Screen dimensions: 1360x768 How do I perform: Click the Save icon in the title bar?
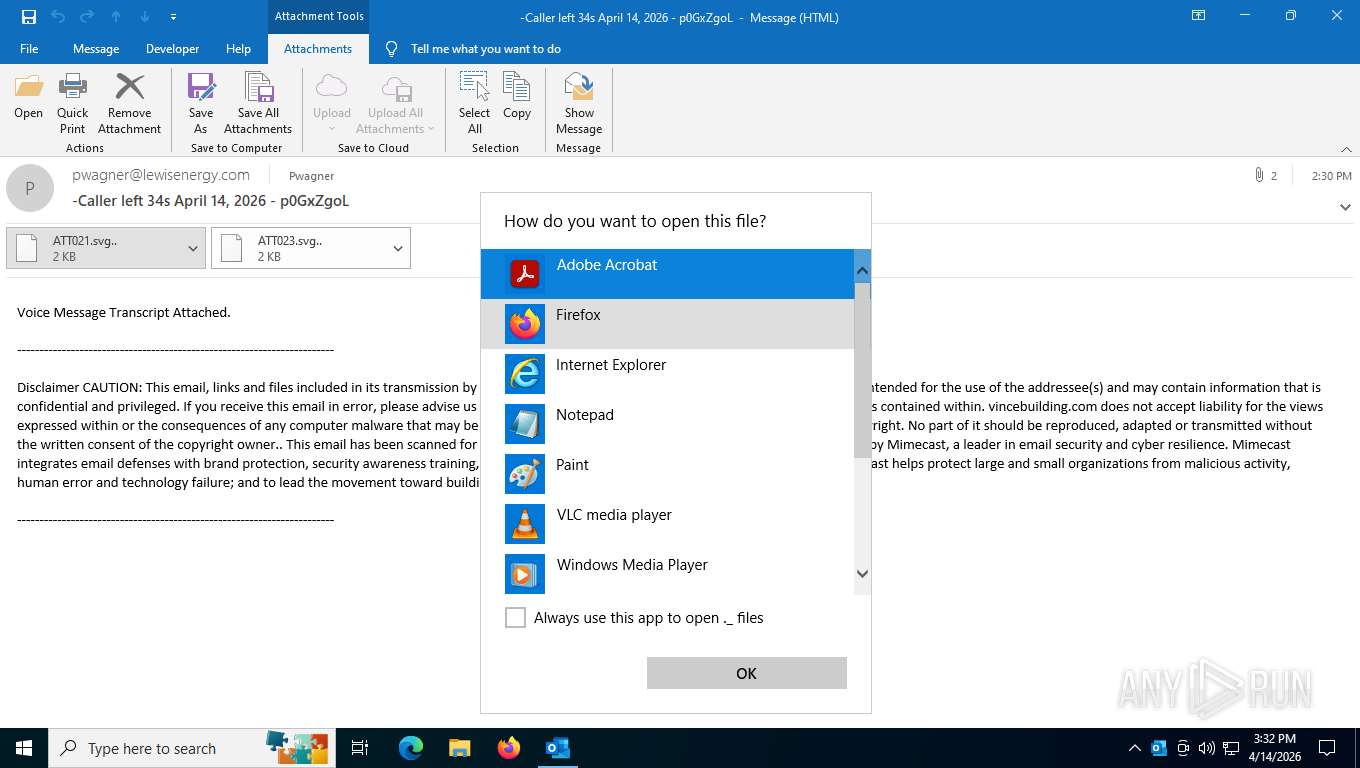pyautogui.click(x=29, y=16)
